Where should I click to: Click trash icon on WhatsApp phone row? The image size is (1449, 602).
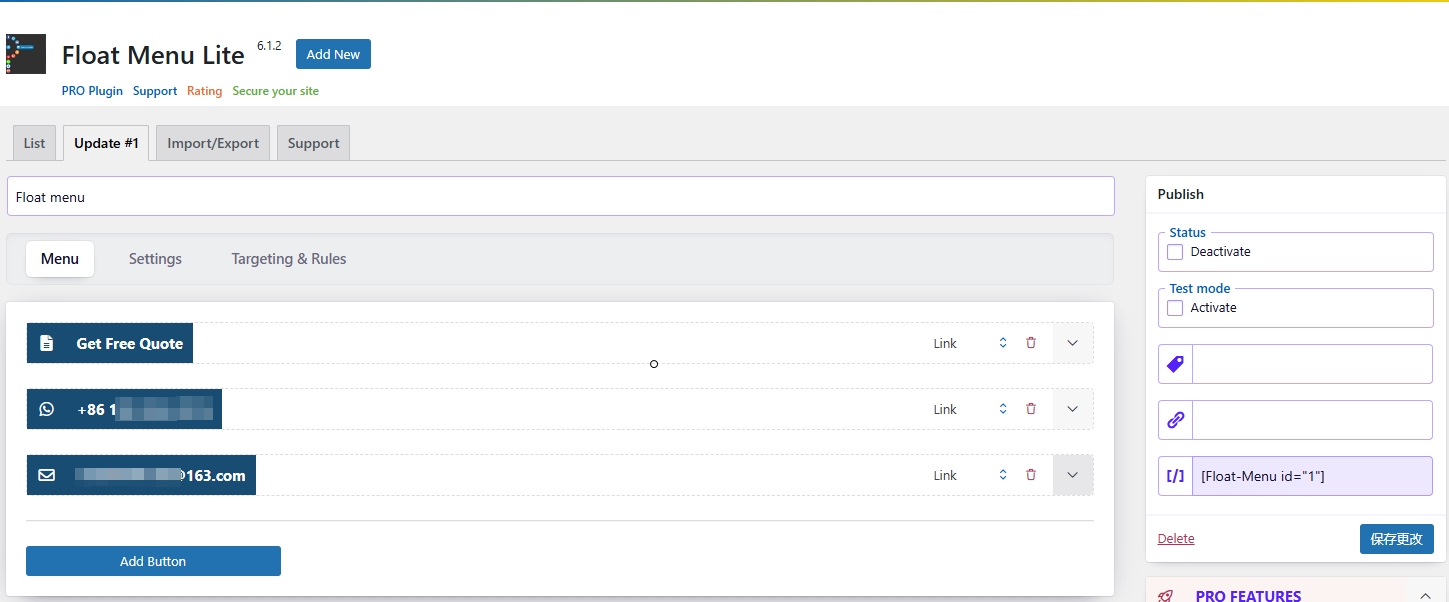point(1031,409)
